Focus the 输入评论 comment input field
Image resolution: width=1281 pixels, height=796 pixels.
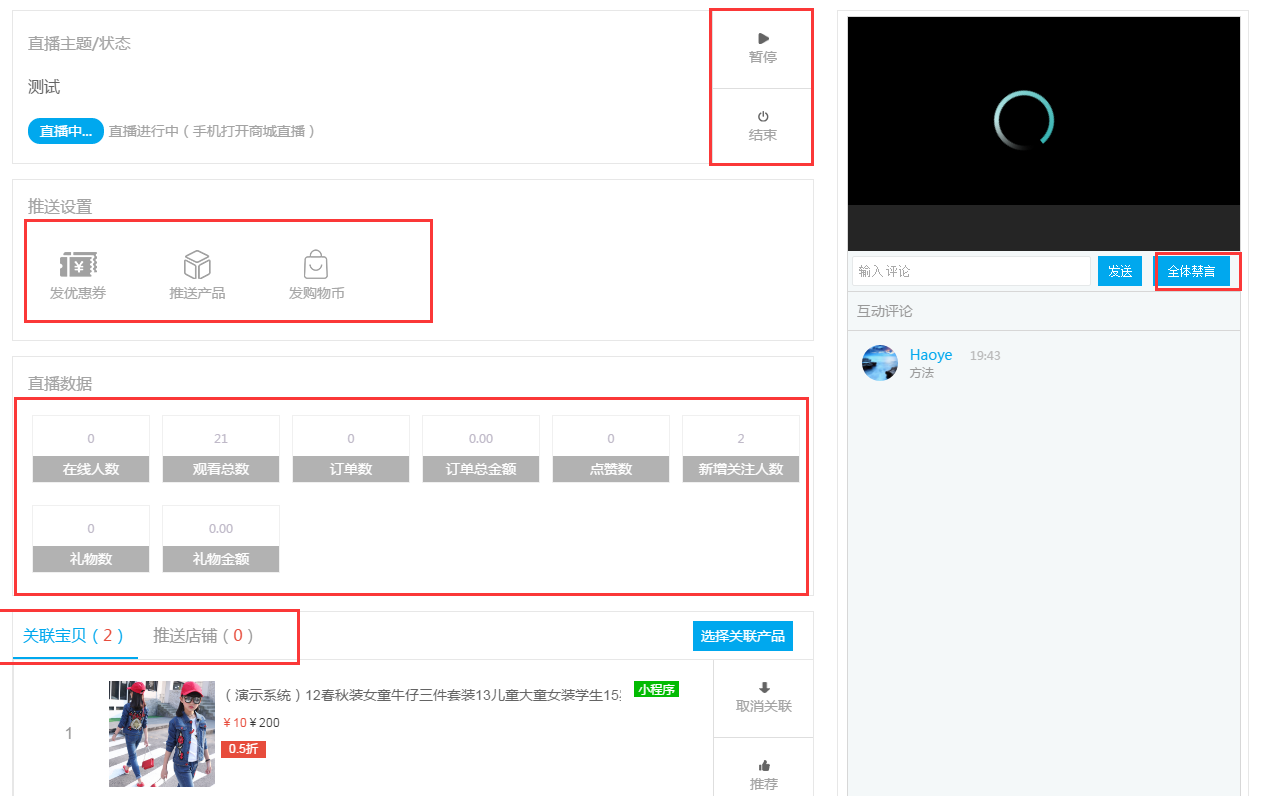point(971,271)
